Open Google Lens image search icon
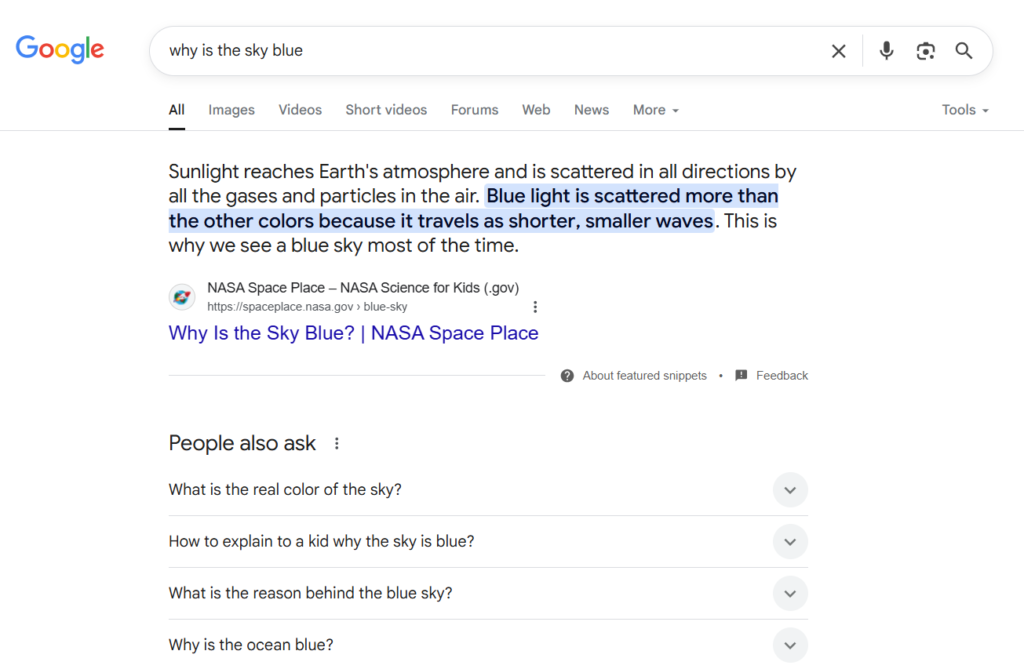 925,51
